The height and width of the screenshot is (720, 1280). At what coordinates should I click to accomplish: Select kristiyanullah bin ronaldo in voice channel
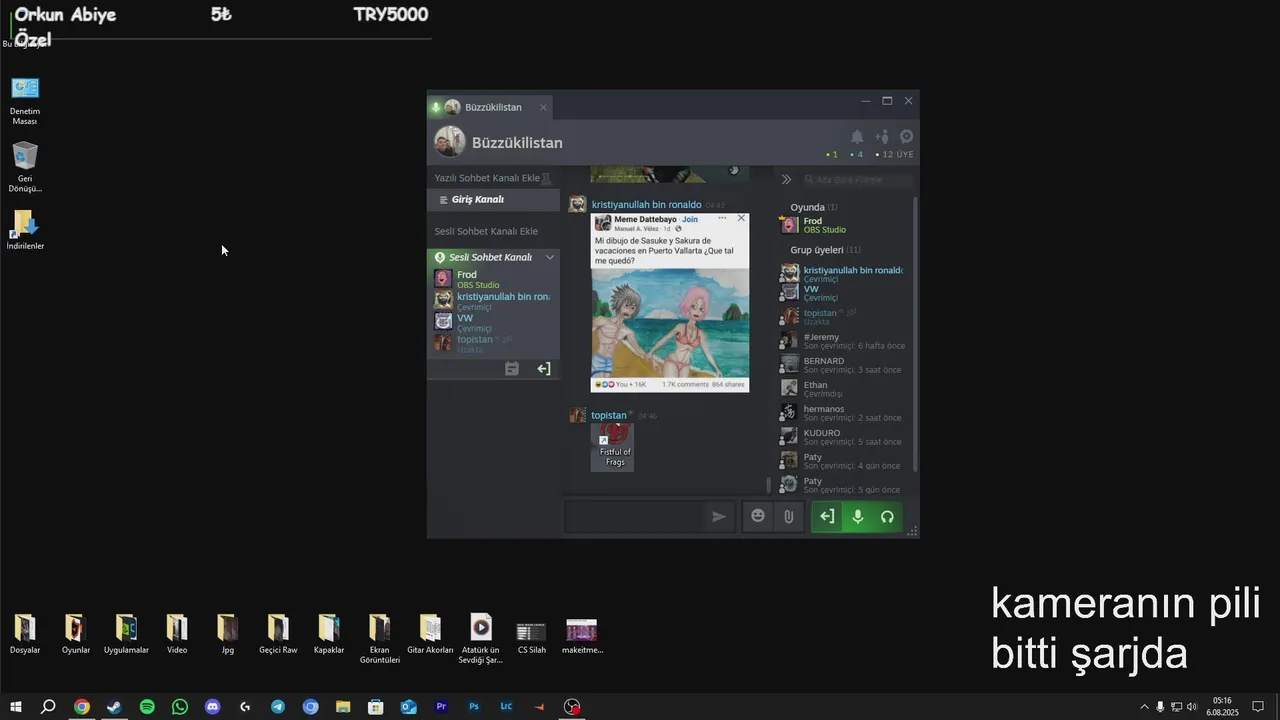[x=493, y=301]
